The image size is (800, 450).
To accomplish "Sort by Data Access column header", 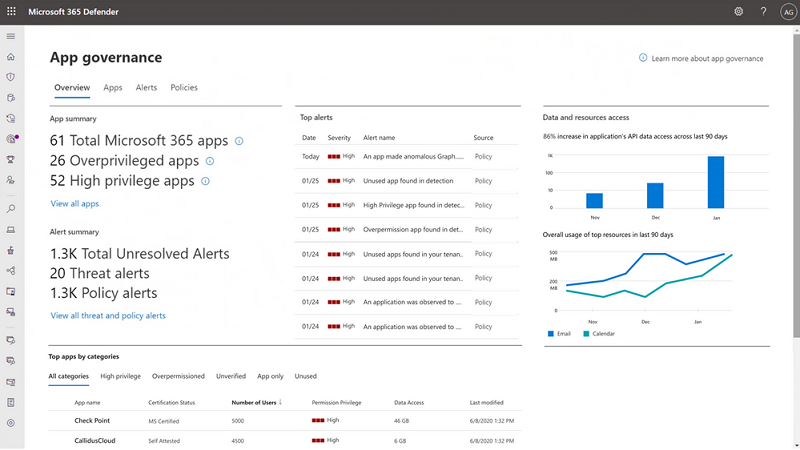I will (409, 403).
